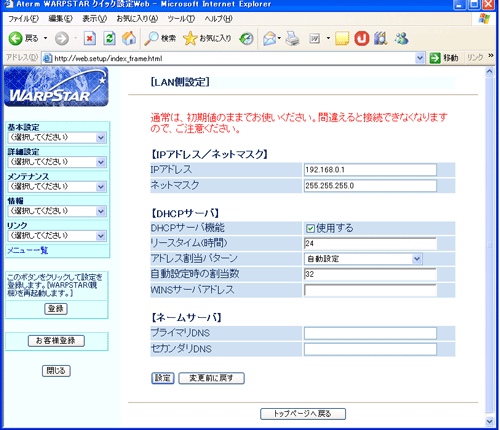Click the 変更前に戻す button

click(x=211, y=378)
